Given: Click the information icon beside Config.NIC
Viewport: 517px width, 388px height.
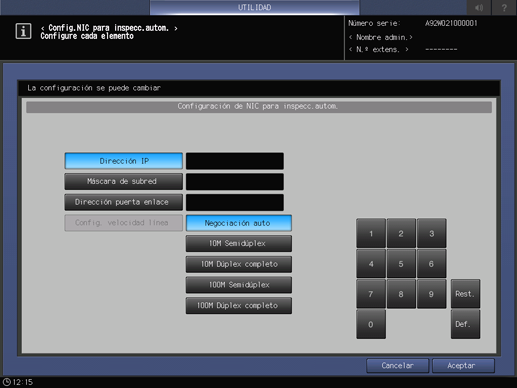Looking at the screenshot, I should [23, 31].
